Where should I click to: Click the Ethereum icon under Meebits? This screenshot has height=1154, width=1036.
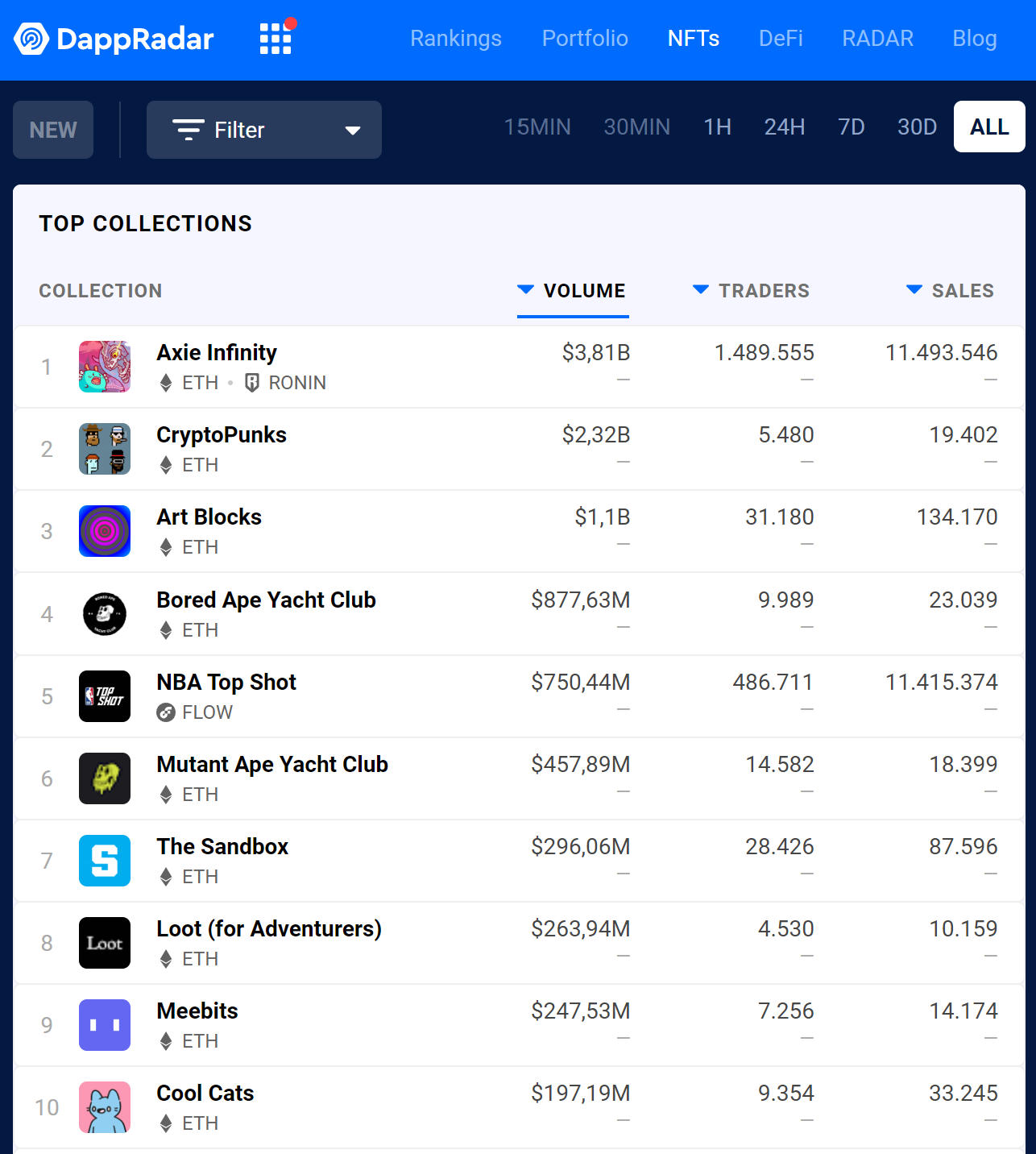pos(166,1041)
